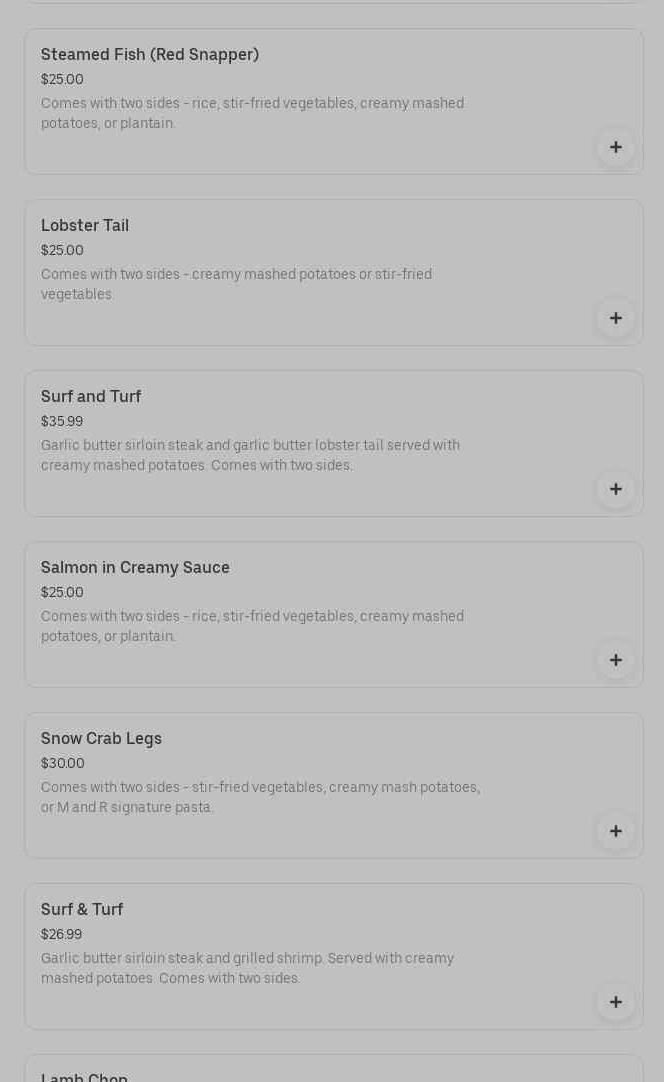Click Steamed Fish $25.00 price

point(62,80)
